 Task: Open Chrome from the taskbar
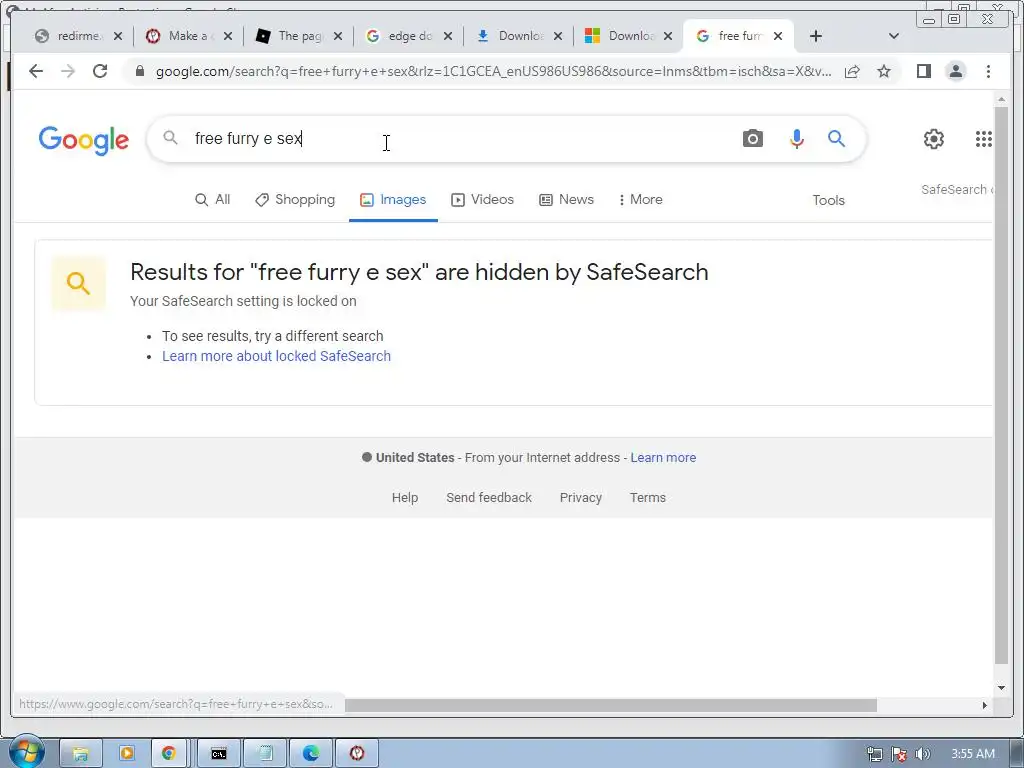point(169,754)
